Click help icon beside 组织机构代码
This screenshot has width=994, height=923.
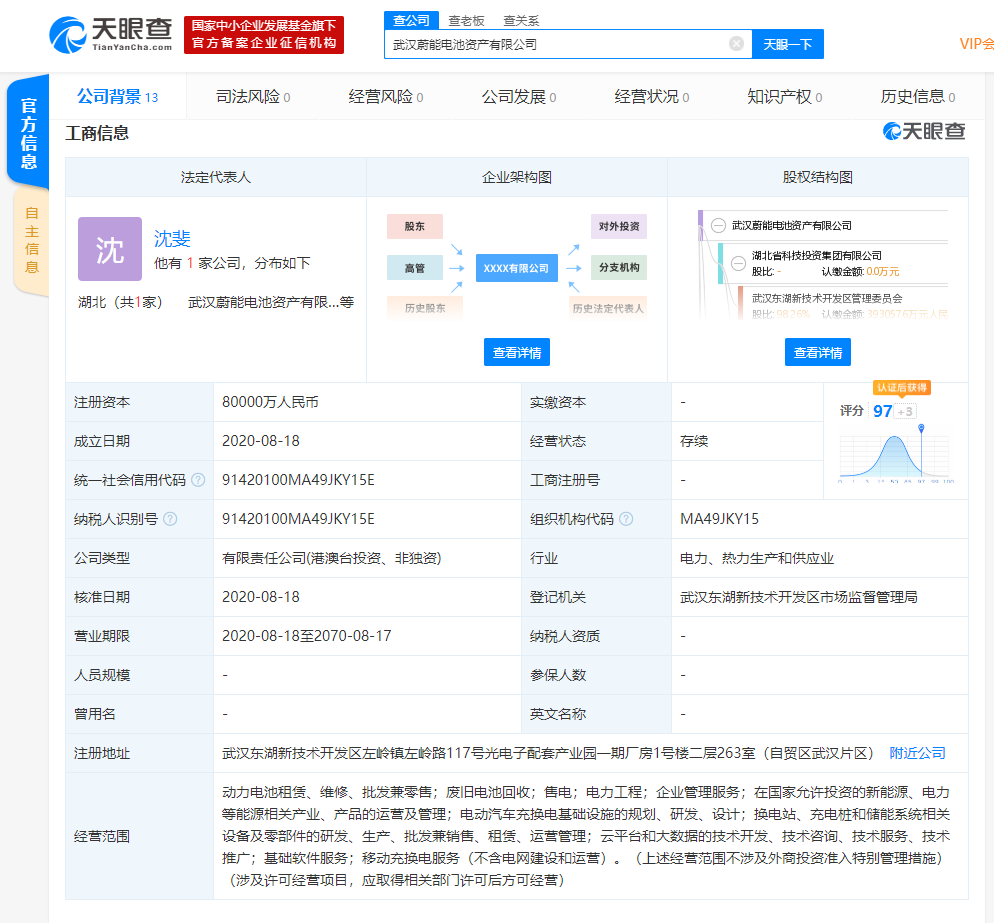pos(626,519)
